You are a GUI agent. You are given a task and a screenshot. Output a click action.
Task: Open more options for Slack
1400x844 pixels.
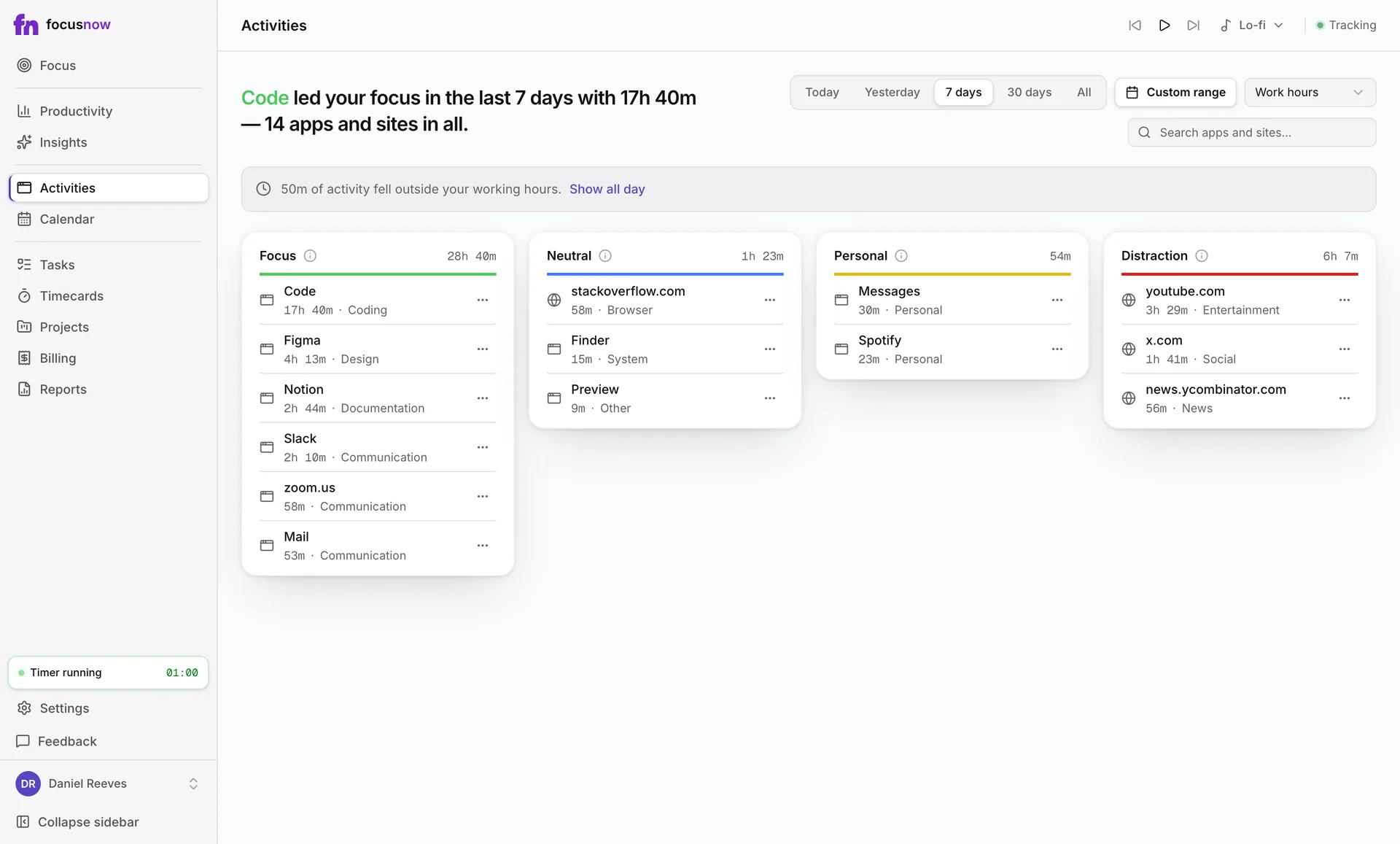[x=483, y=448]
